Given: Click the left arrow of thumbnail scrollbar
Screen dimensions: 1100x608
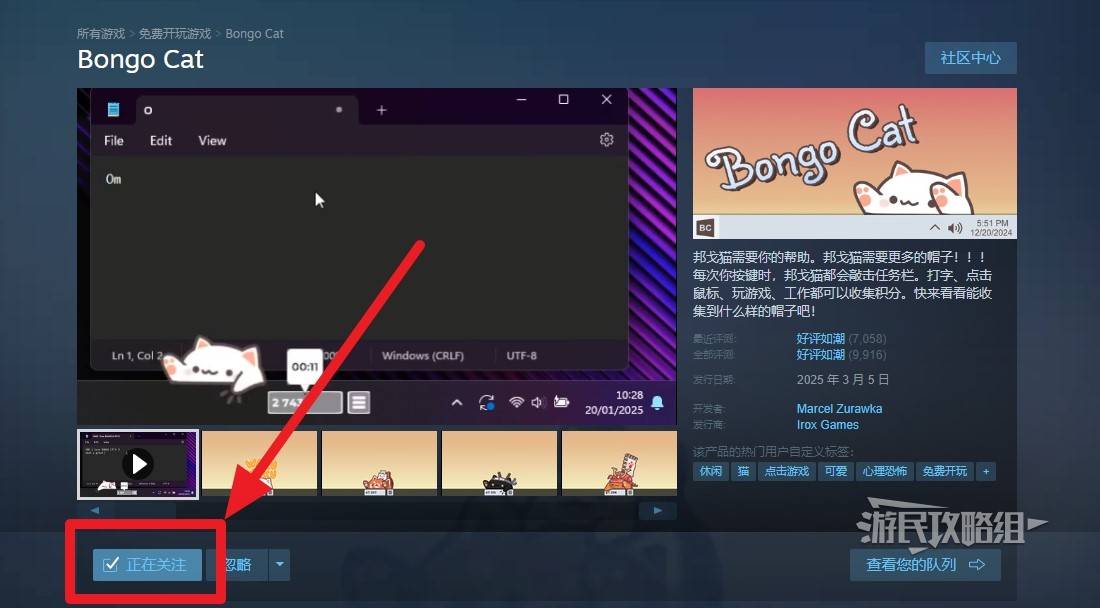Looking at the screenshot, I should pos(95,511).
